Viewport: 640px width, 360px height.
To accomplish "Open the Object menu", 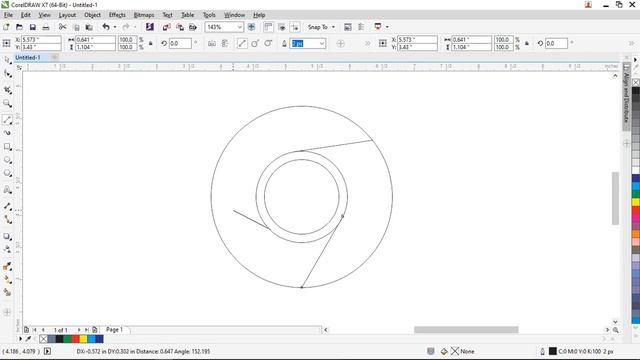I will coord(92,15).
